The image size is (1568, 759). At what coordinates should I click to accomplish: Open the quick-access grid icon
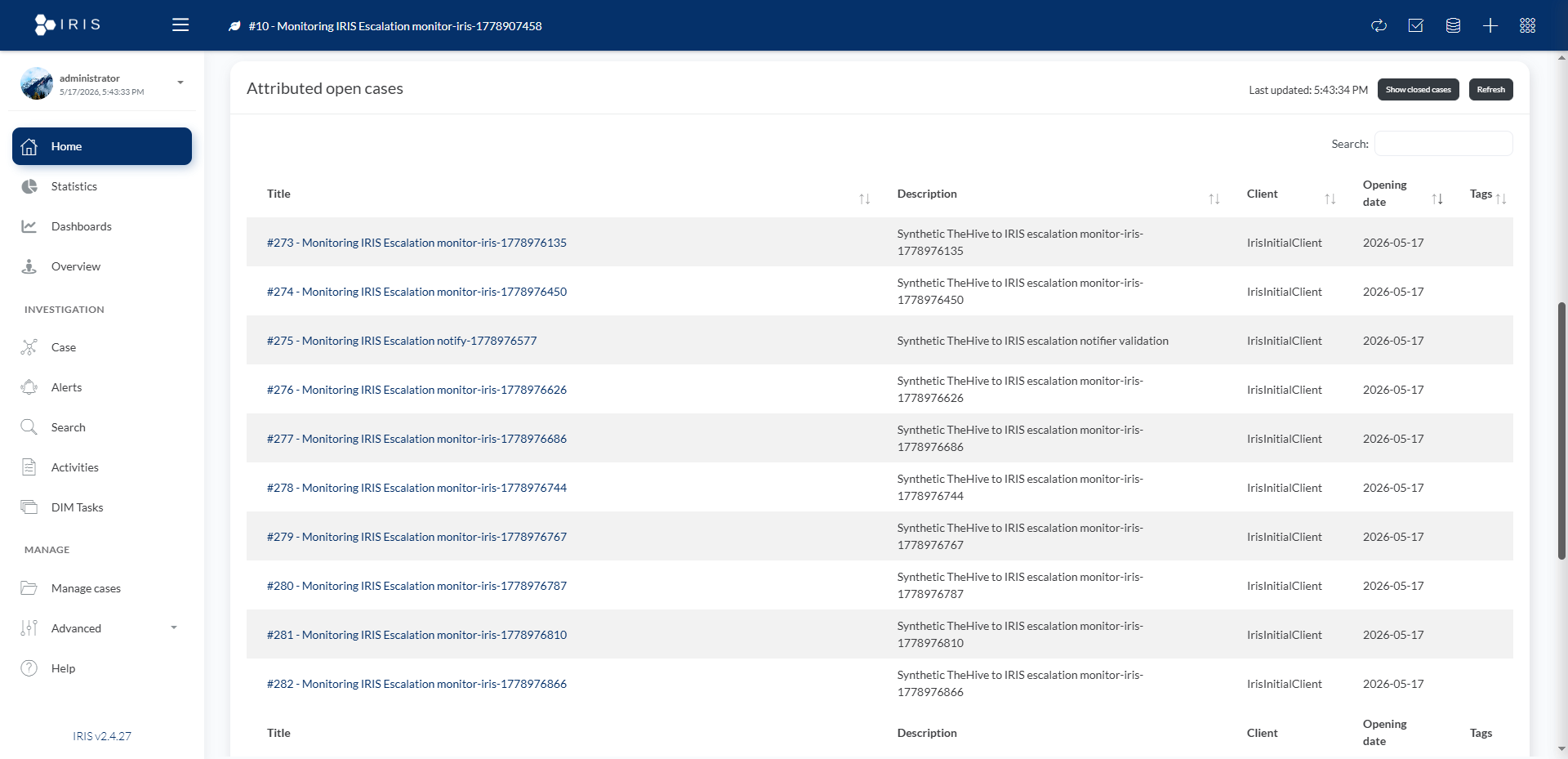tap(1527, 25)
